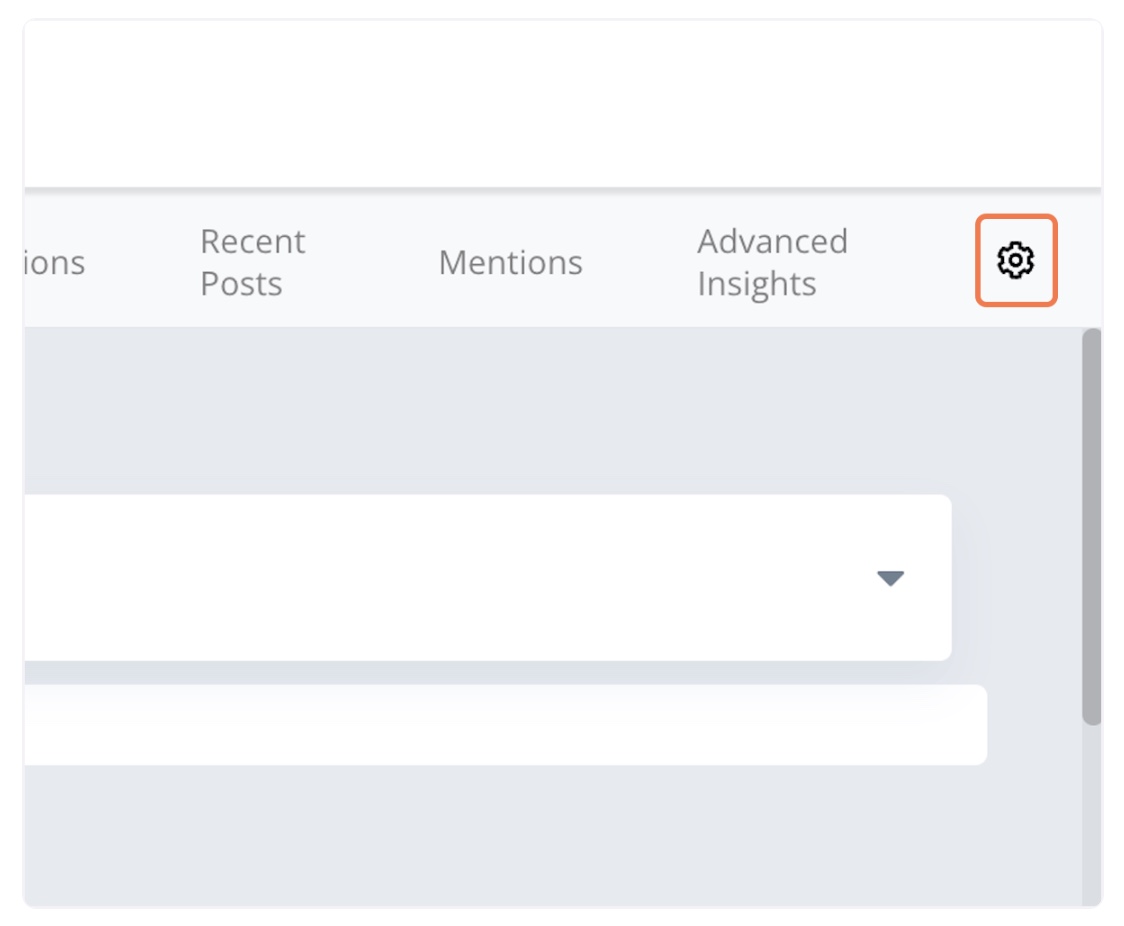Click the scrollbar track below the thumb

[1092, 820]
